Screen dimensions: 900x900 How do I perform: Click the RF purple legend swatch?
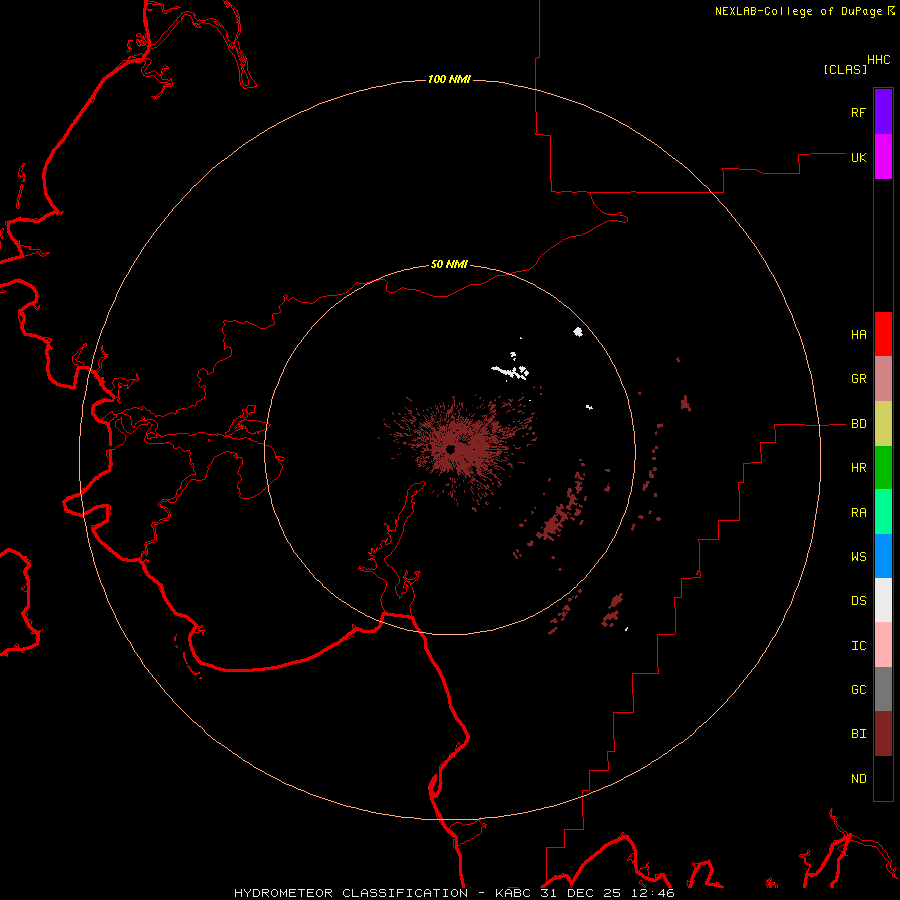(x=883, y=112)
